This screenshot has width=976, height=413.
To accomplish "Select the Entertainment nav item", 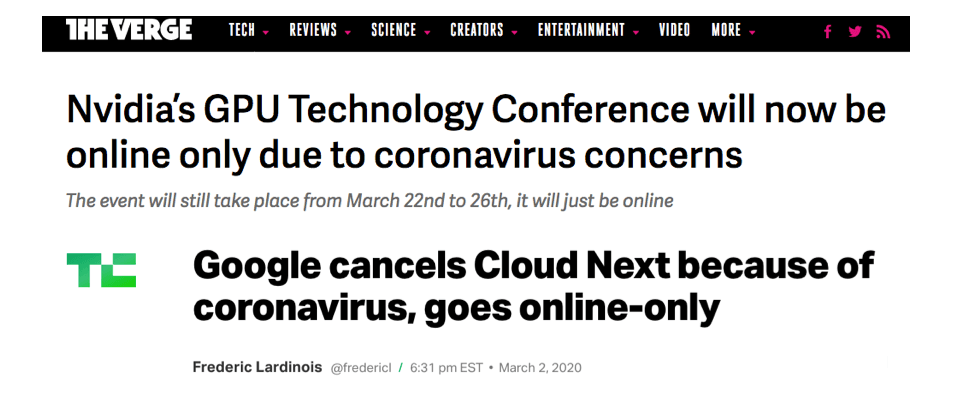I will (581, 30).
